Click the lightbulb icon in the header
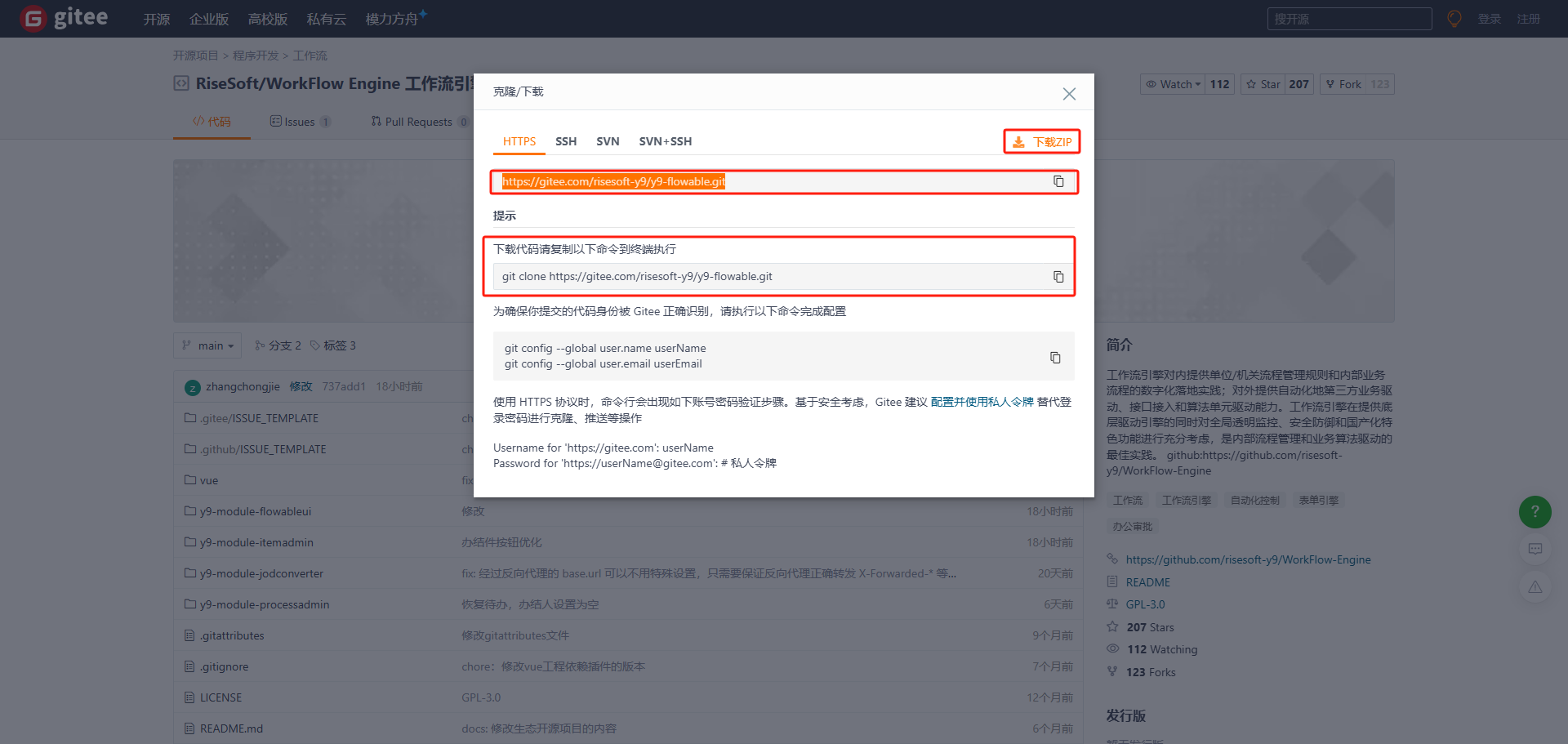This screenshot has height=744, width=1568. point(1454,19)
